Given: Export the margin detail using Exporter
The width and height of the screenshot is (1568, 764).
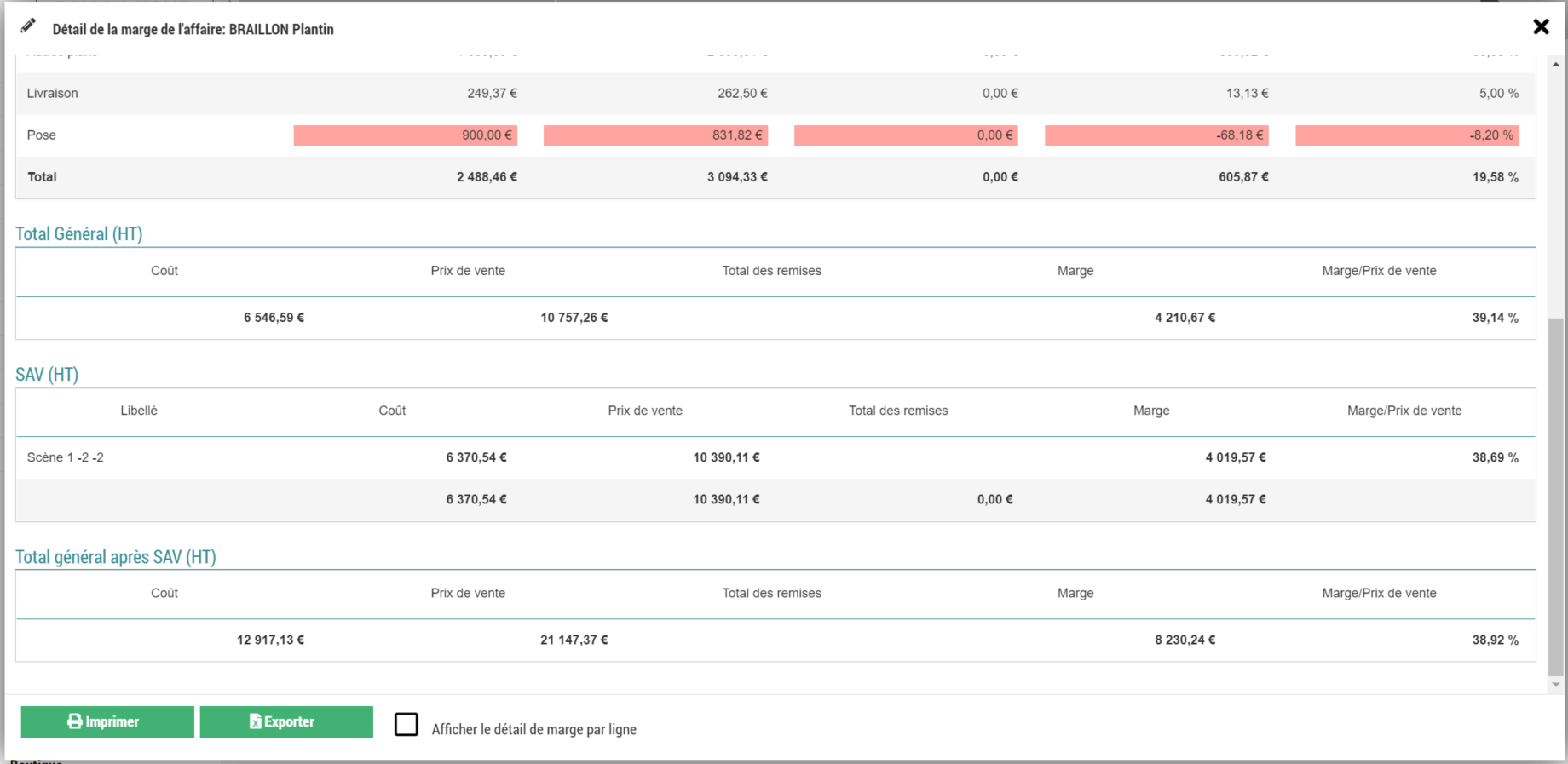Looking at the screenshot, I should pyautogui.click(x=286, y=721).
